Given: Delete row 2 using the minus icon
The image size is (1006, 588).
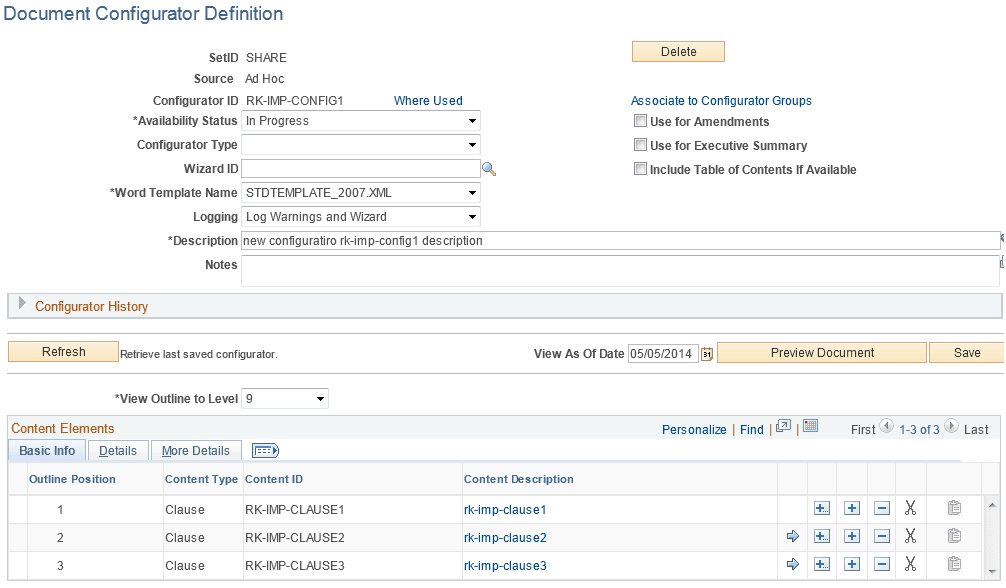Looking at the screenshot, I should pos(882,537).
